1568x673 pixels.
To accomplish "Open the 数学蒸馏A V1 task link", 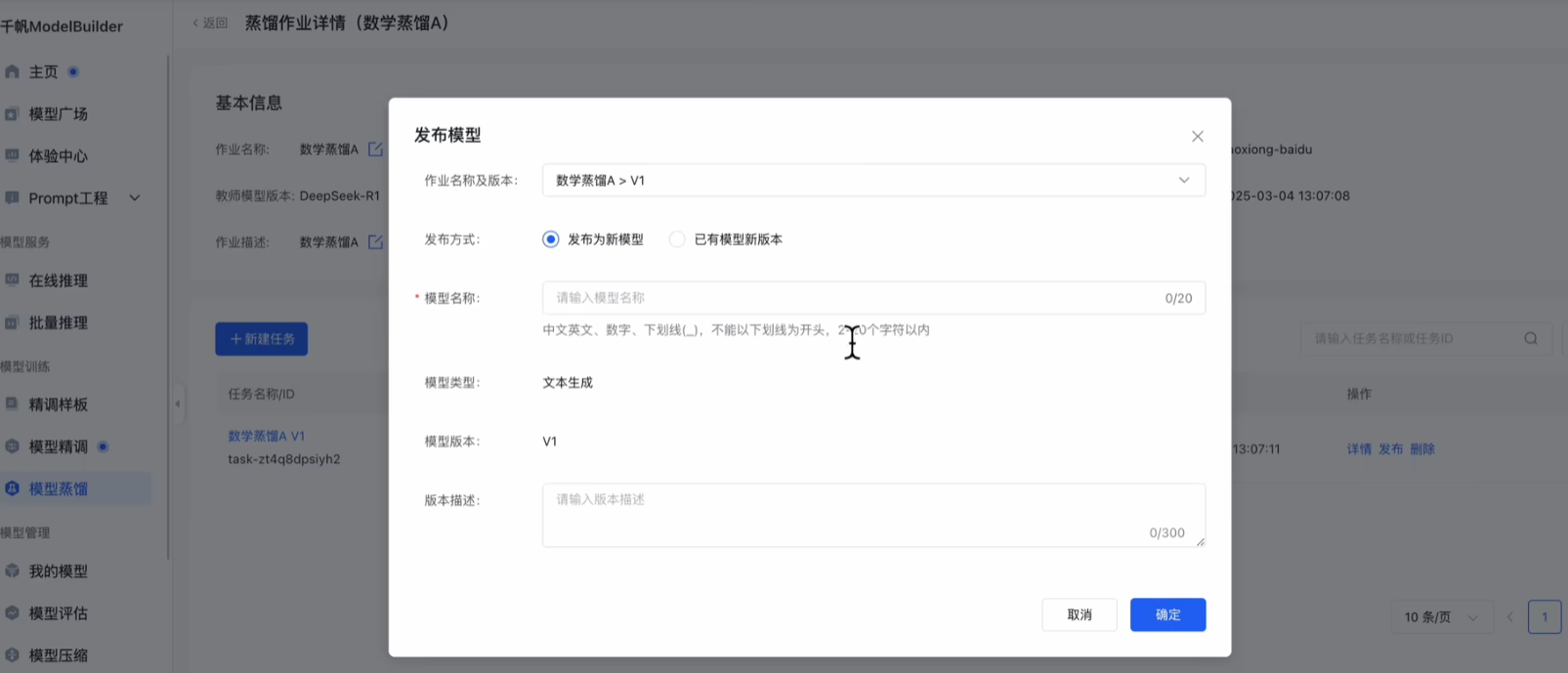I will click(x=267, y=437).
